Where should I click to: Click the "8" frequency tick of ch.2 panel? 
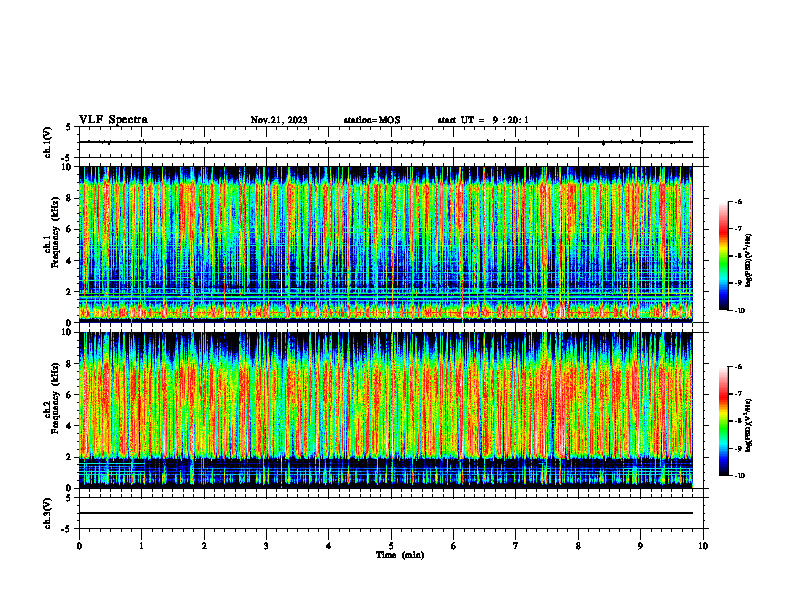tap(70, 364)
